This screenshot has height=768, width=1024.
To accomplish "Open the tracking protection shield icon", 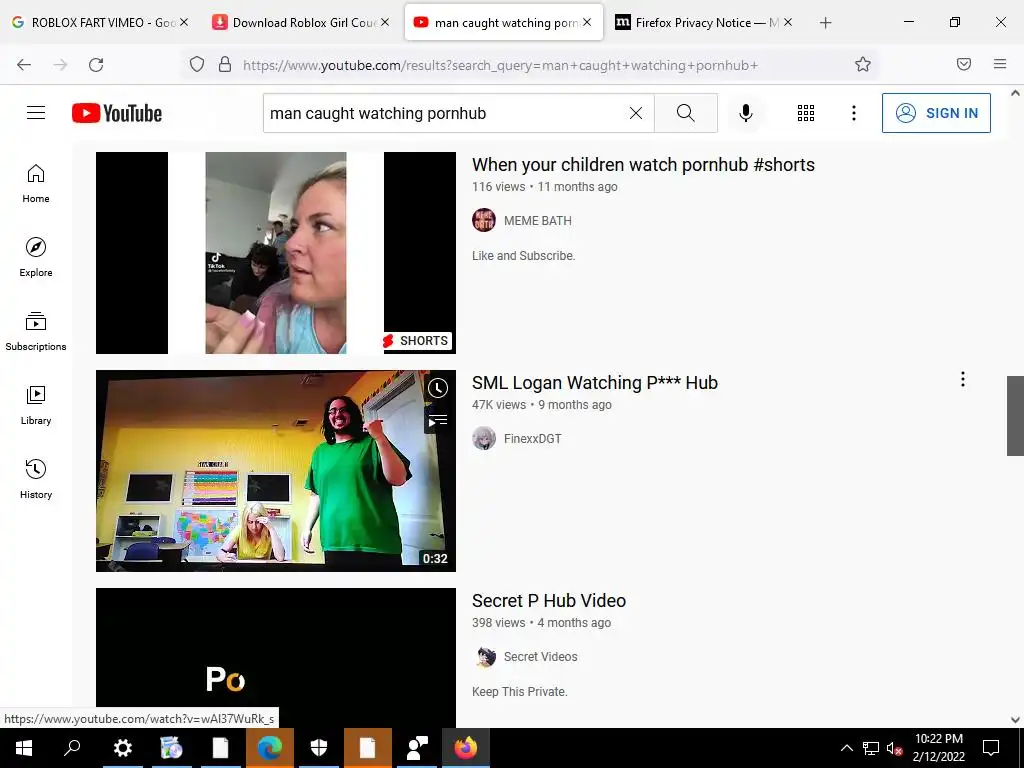I will coord(197,64).
